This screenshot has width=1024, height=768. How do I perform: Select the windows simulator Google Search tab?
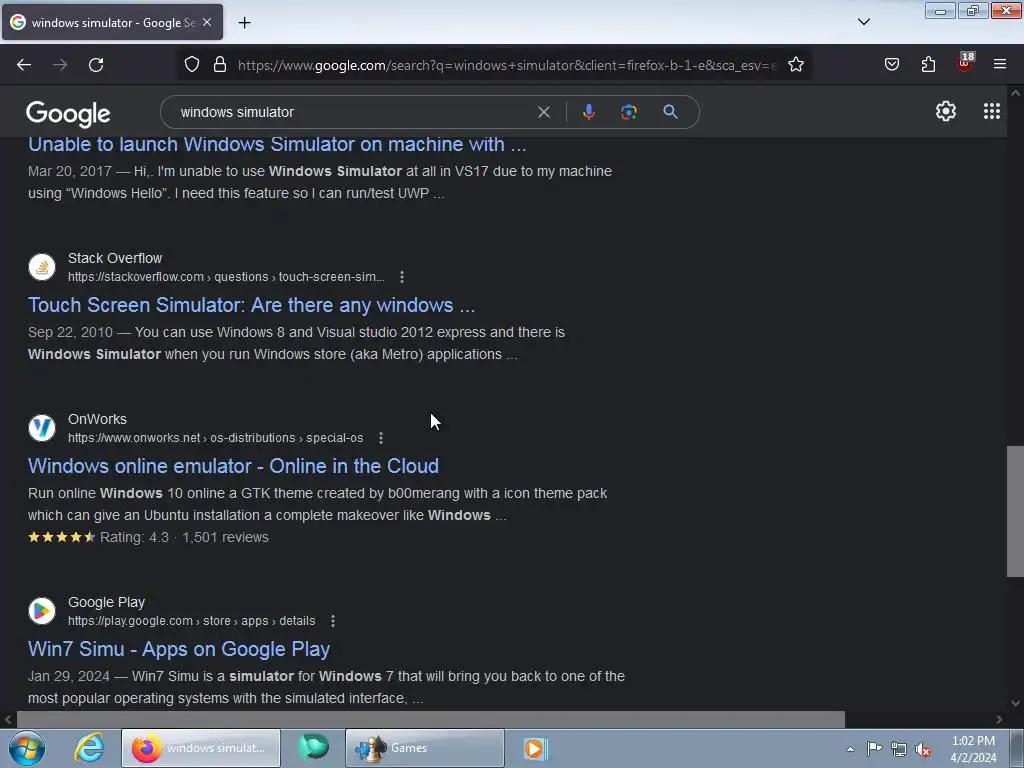point(112,22)
